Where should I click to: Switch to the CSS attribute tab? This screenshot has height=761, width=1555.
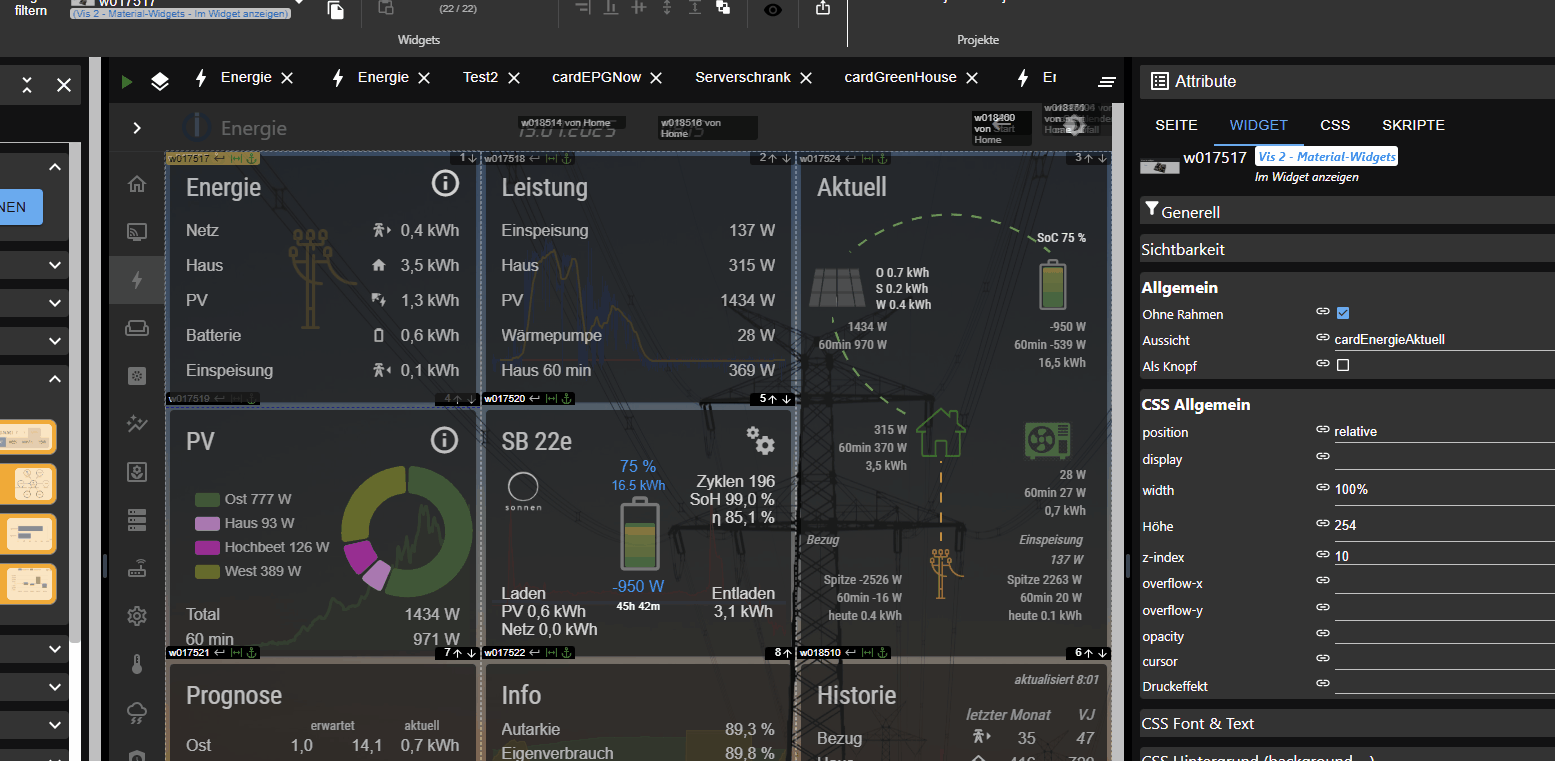coord(1335,125)
